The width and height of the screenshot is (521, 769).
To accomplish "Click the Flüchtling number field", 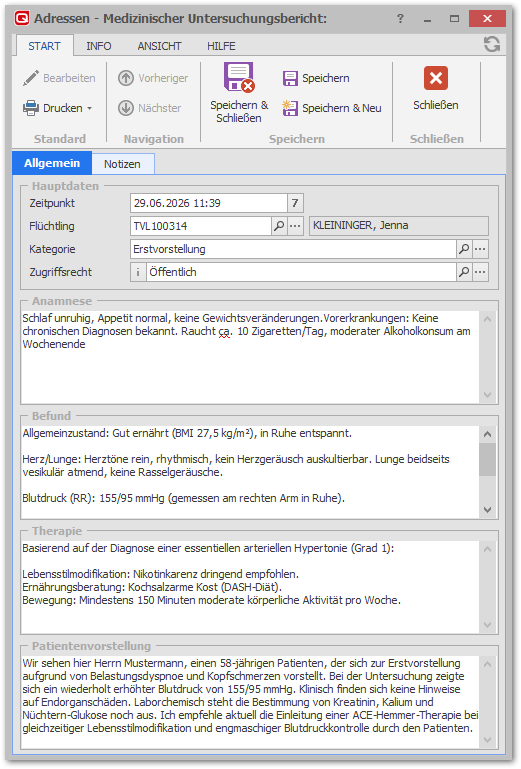I will tap(201, 226).
